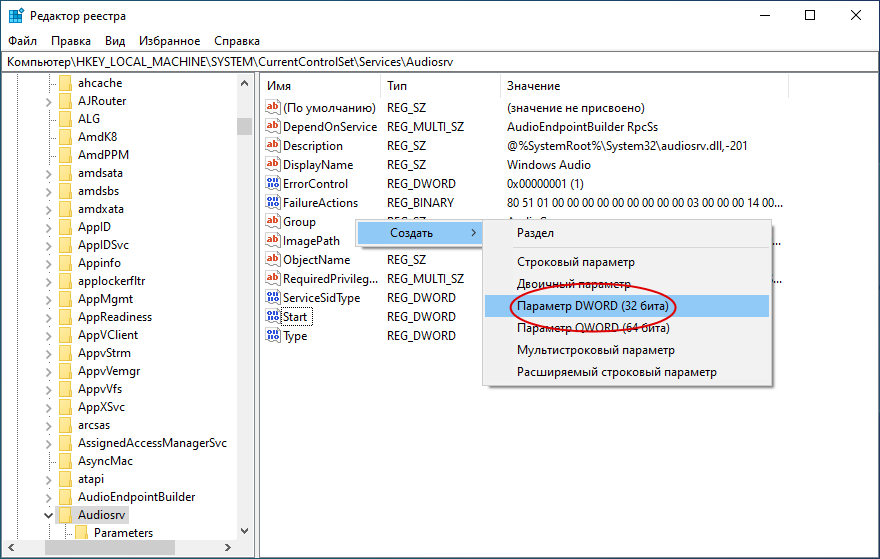Select the ServiceSidType value icon
The width and height of the screenshot is (880, 559).
click(273, 297)
